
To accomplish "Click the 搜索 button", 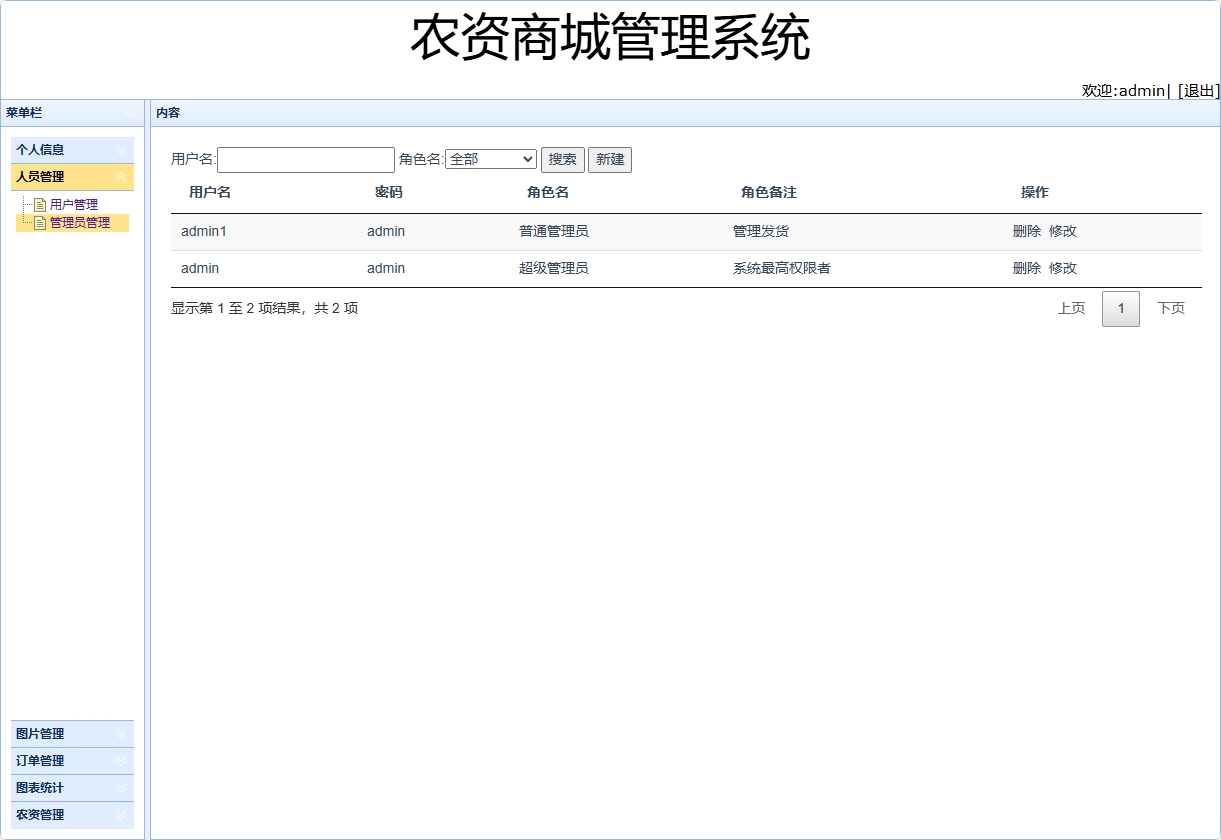I will pyautogui.click(x=562, y=159).
